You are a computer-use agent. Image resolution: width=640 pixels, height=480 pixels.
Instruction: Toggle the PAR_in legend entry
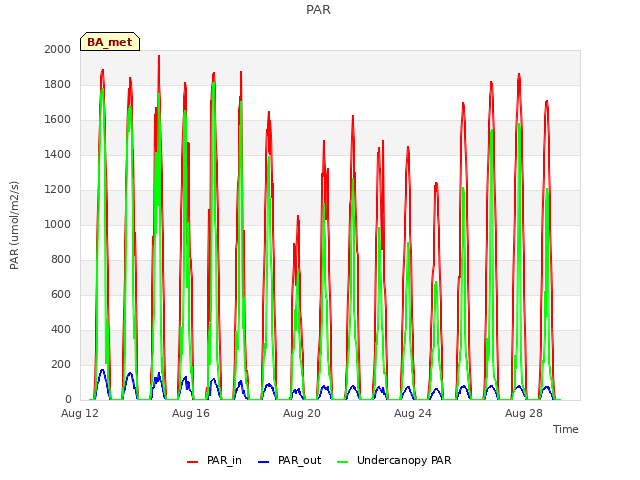click(214, 460)
